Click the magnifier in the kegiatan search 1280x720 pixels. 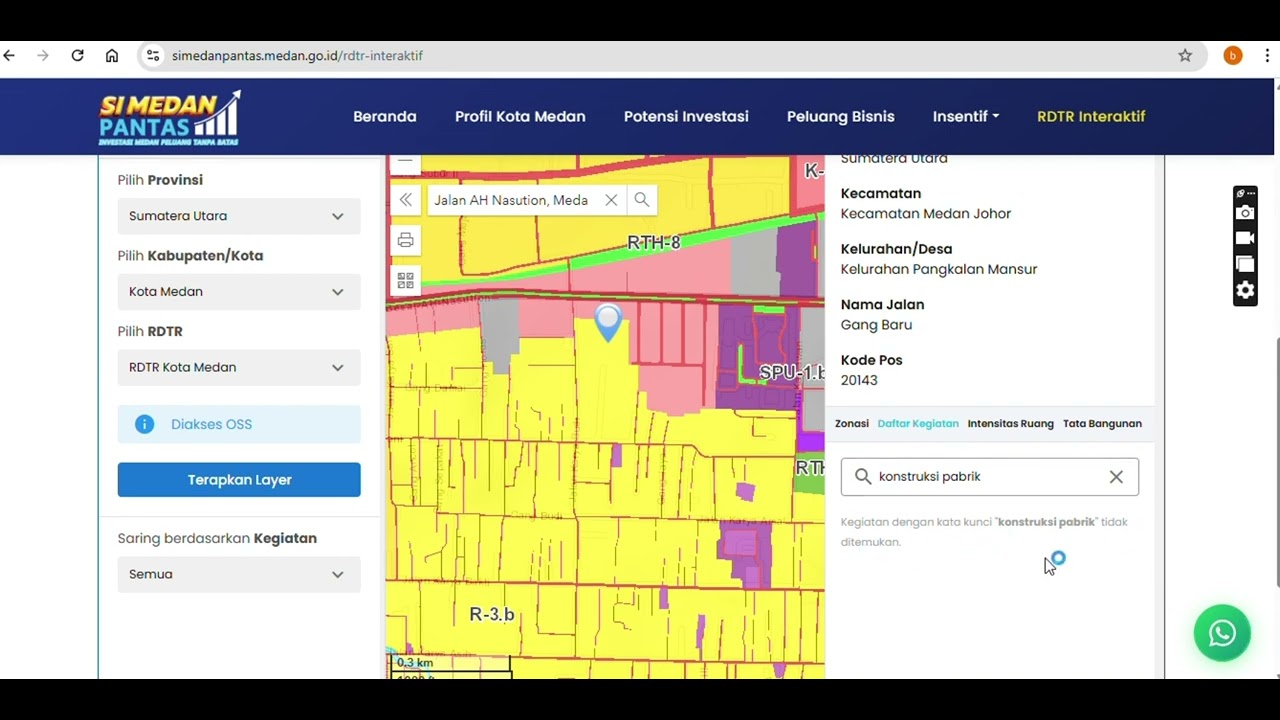pos(863,477)
